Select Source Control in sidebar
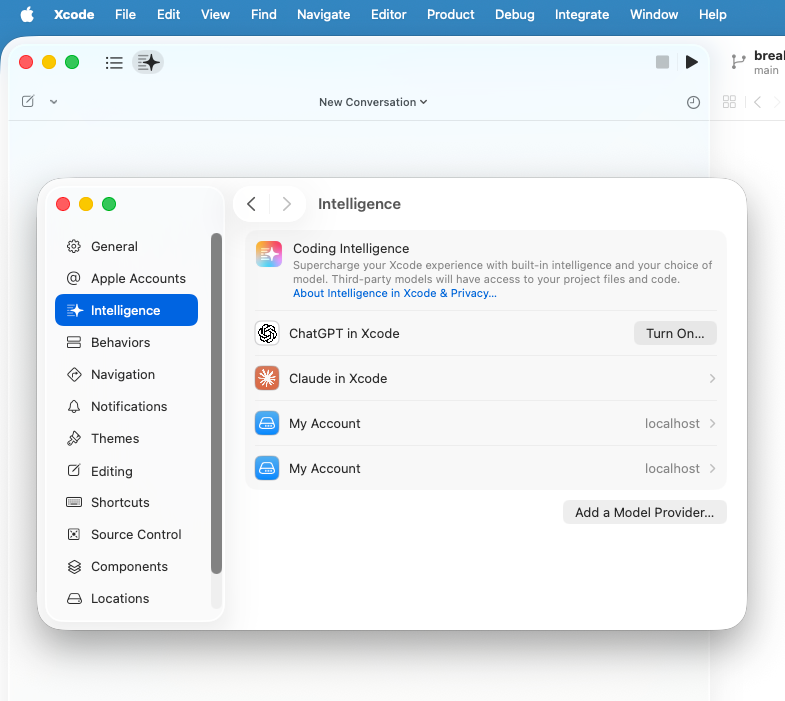This screenshot has height=701, width=785. coord(126,534)
